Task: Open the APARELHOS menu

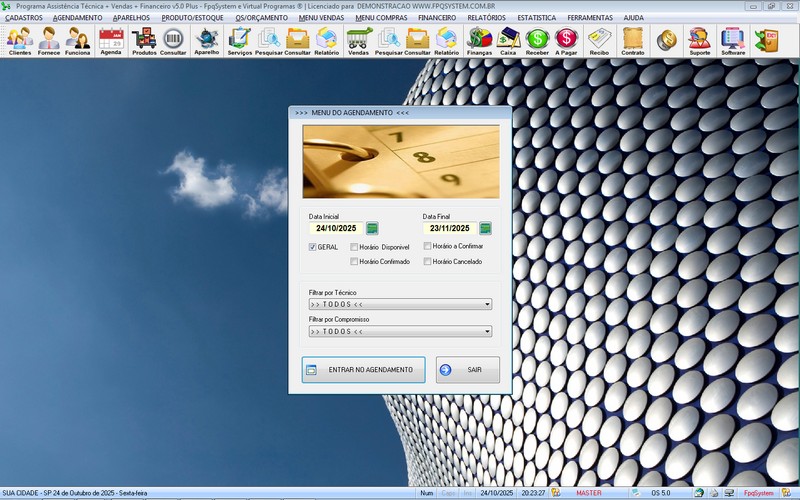Action: click(x=132, y=17)
